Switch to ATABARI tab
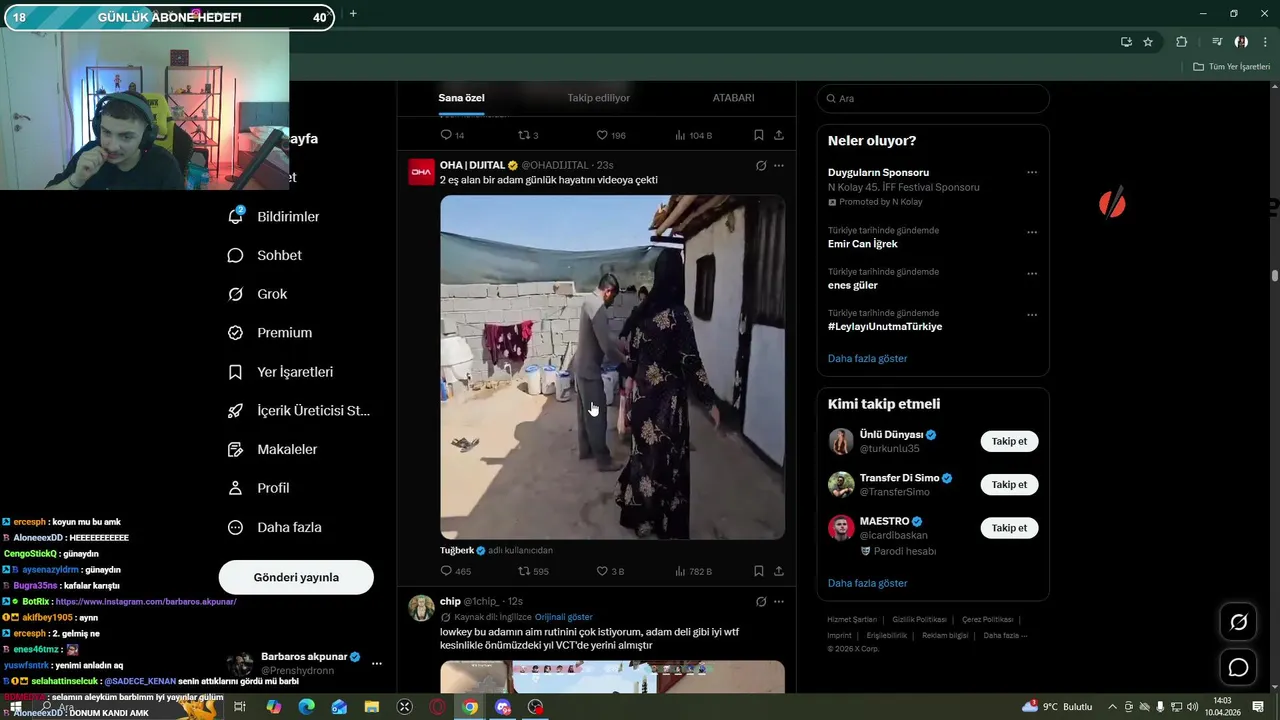Screen dimensions: 1280x720 [x=733, y=98]
